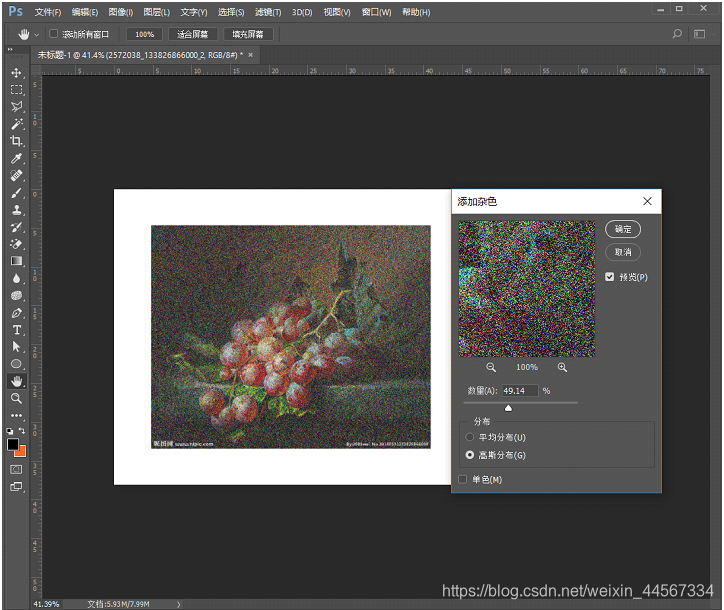This screenshot has height=610, width=724.
Task: Click the 填充屏幕 button
Action: [x=248, y=34]
